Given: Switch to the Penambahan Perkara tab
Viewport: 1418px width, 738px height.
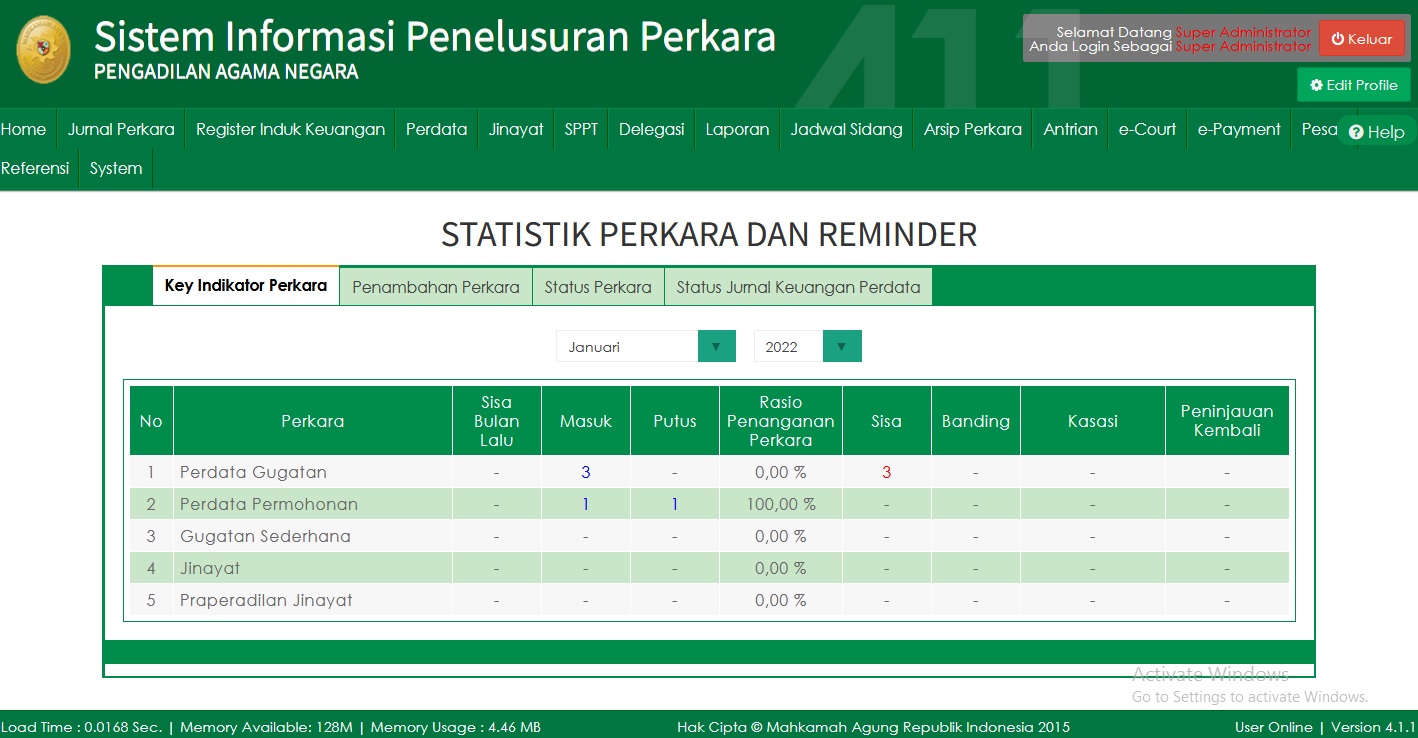Looking at the screenshot, I should coord(435,286).
